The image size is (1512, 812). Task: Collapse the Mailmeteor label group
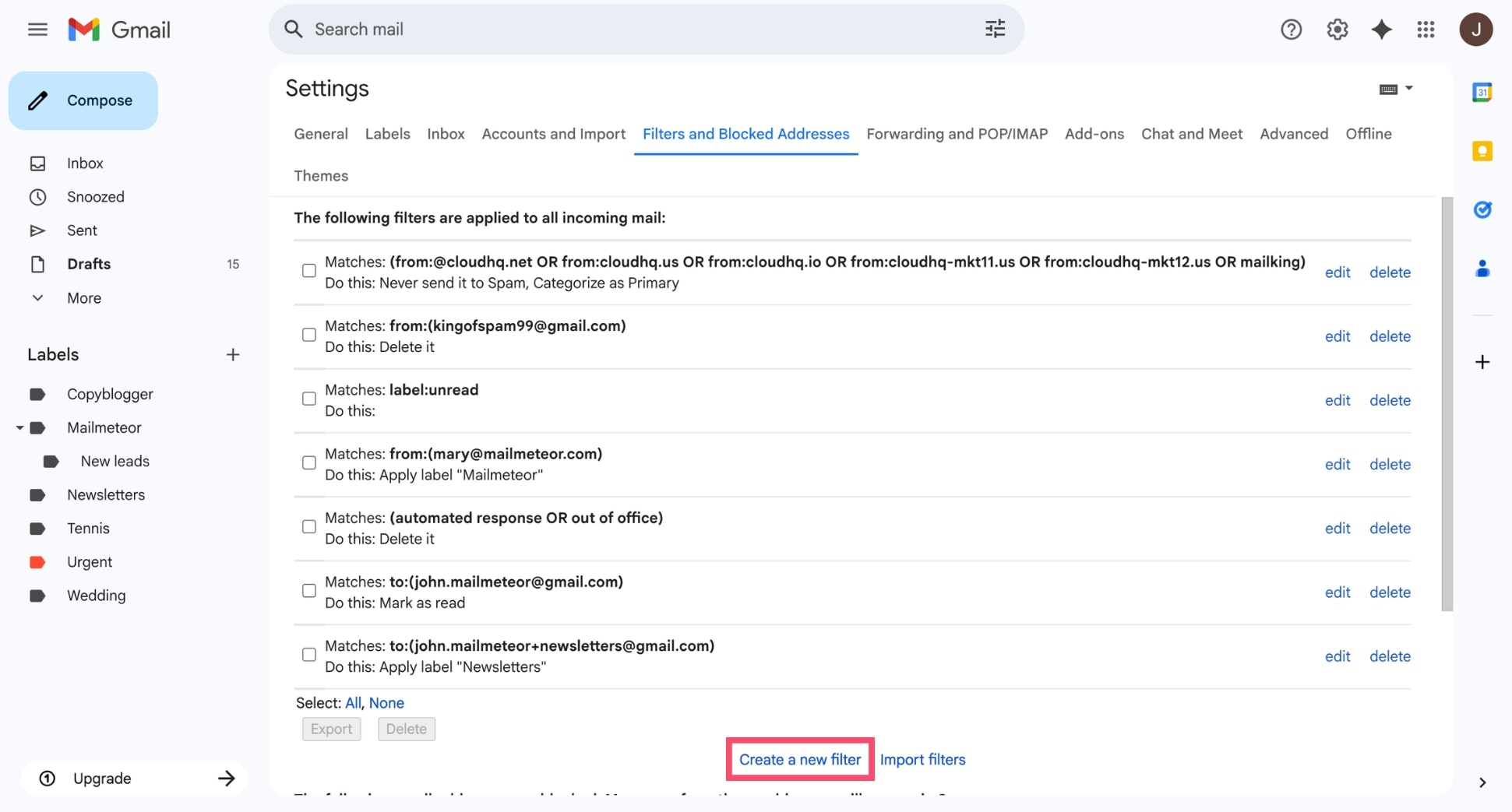coord(19,427)
